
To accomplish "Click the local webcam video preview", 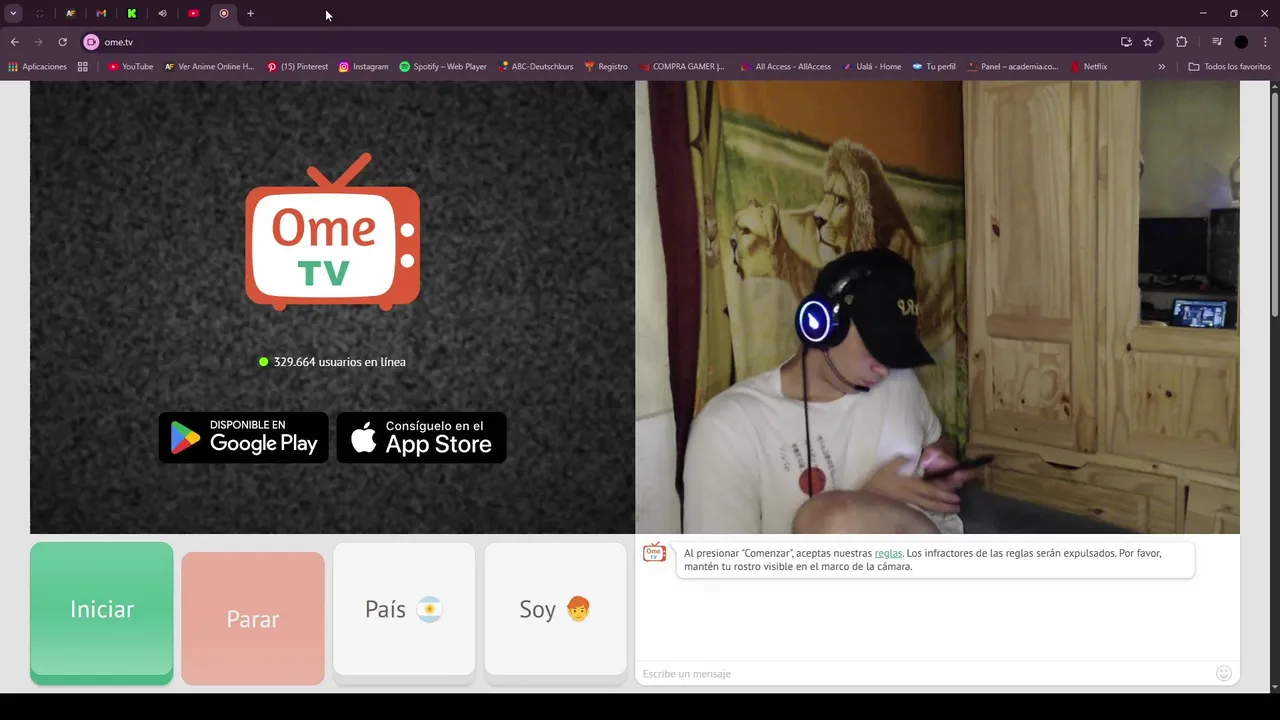I will click(x=937, y=307).
